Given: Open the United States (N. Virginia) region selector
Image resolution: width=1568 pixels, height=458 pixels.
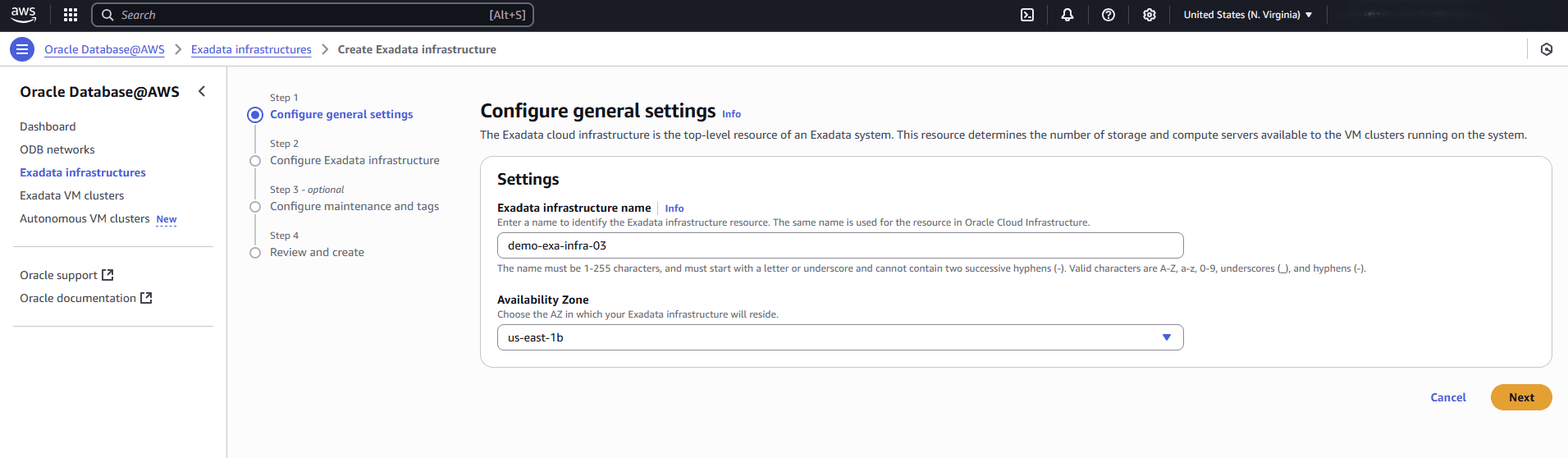Looking at the screenshot, I should pos(1248,15).
